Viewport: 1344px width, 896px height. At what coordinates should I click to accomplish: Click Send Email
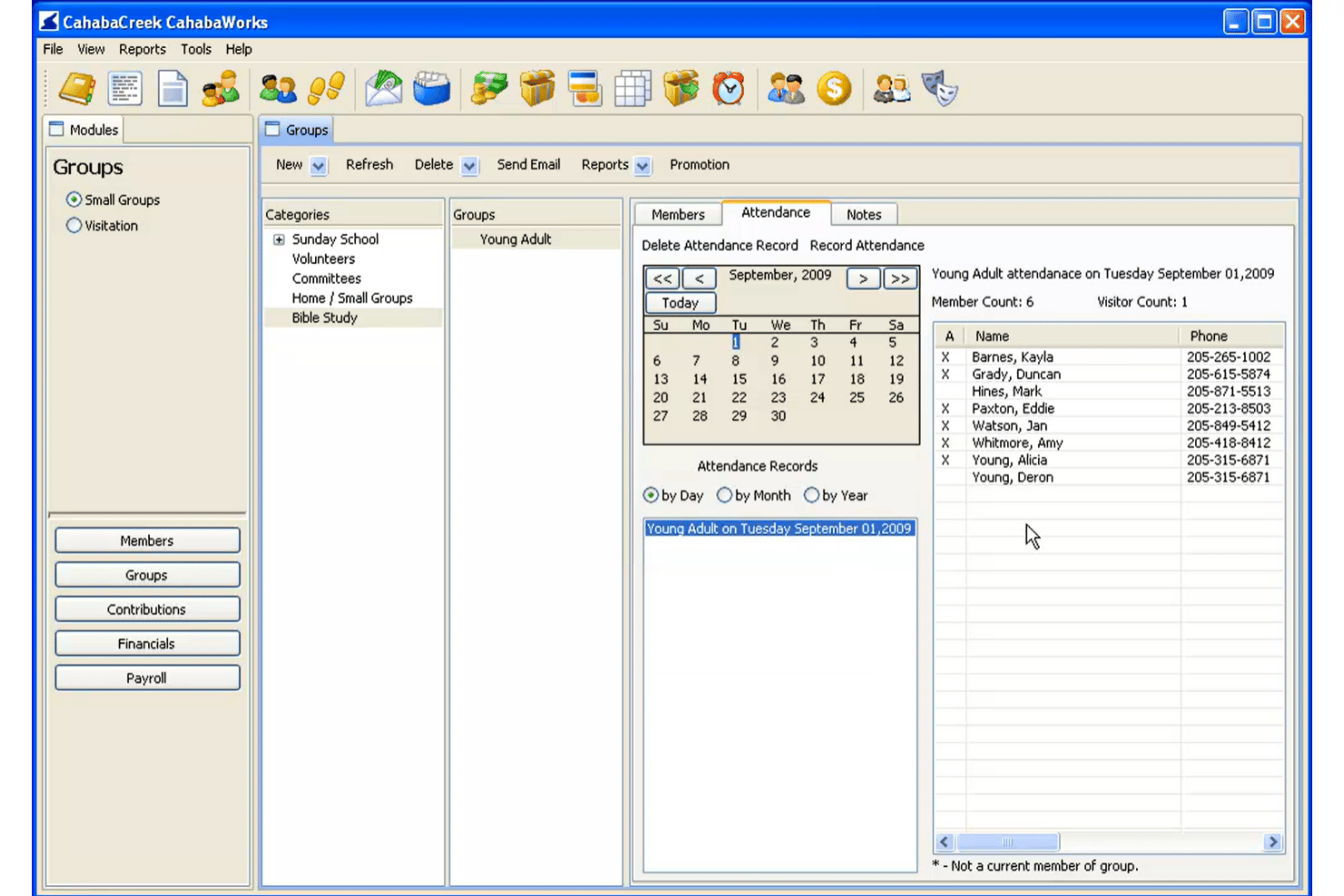click(x=529, y=164)
